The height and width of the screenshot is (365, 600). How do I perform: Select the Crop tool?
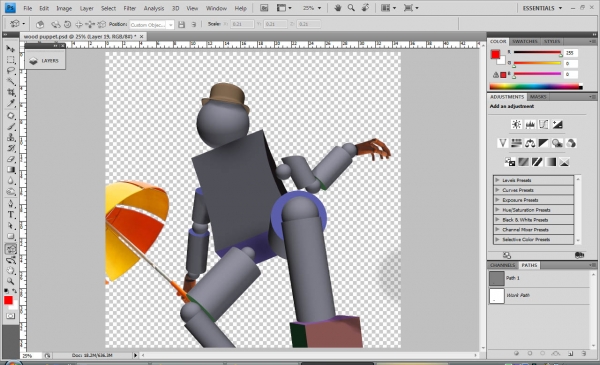(10, 92)
